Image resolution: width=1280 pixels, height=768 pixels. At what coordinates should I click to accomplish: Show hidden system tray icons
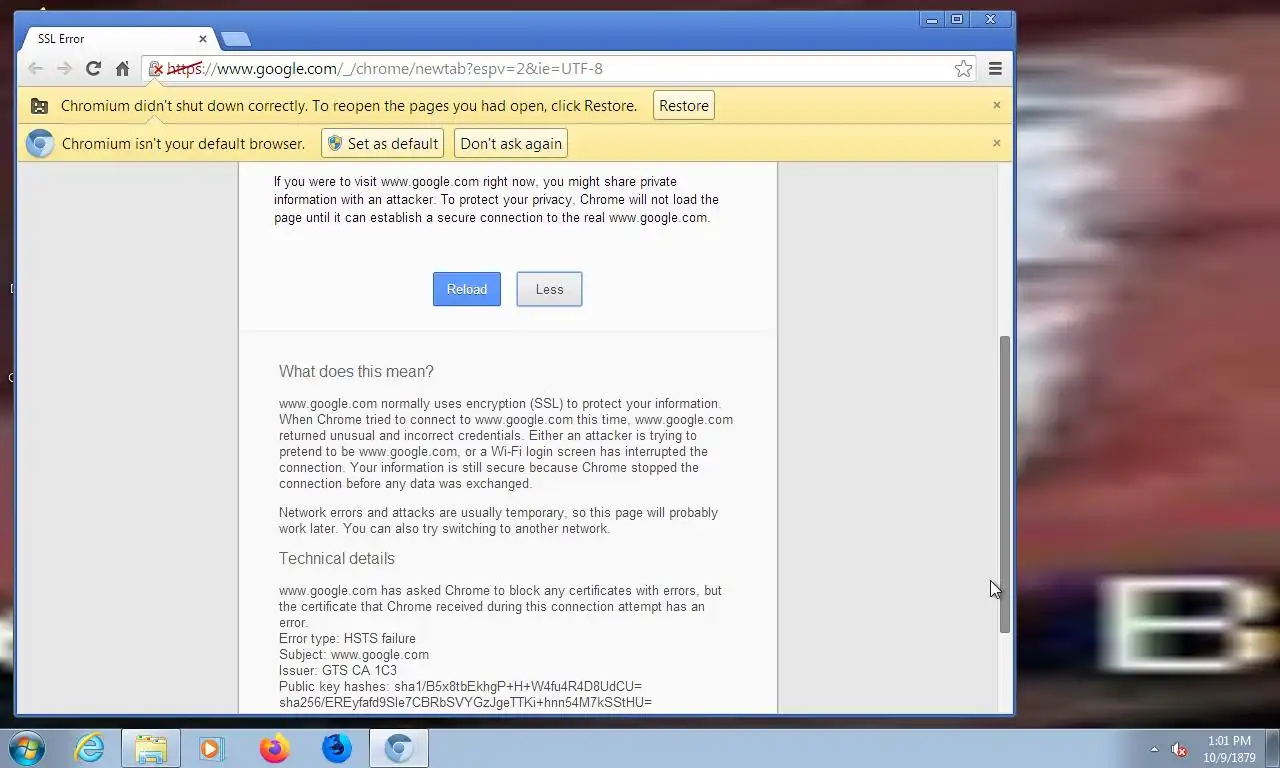pyautogui.click(x=1155, y=749)
